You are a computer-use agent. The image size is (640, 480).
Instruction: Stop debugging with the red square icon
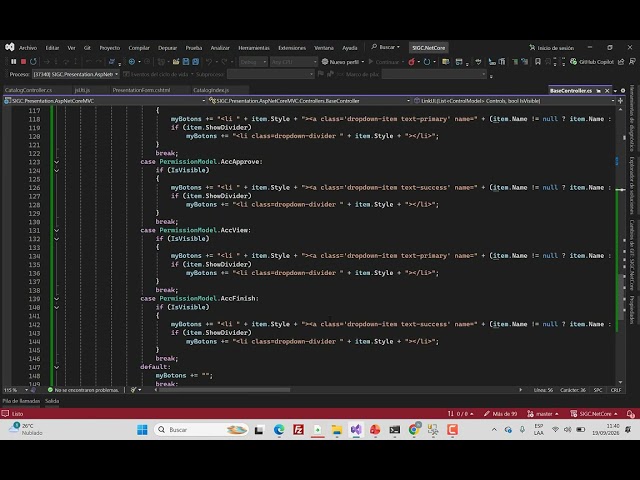(23, 62)
